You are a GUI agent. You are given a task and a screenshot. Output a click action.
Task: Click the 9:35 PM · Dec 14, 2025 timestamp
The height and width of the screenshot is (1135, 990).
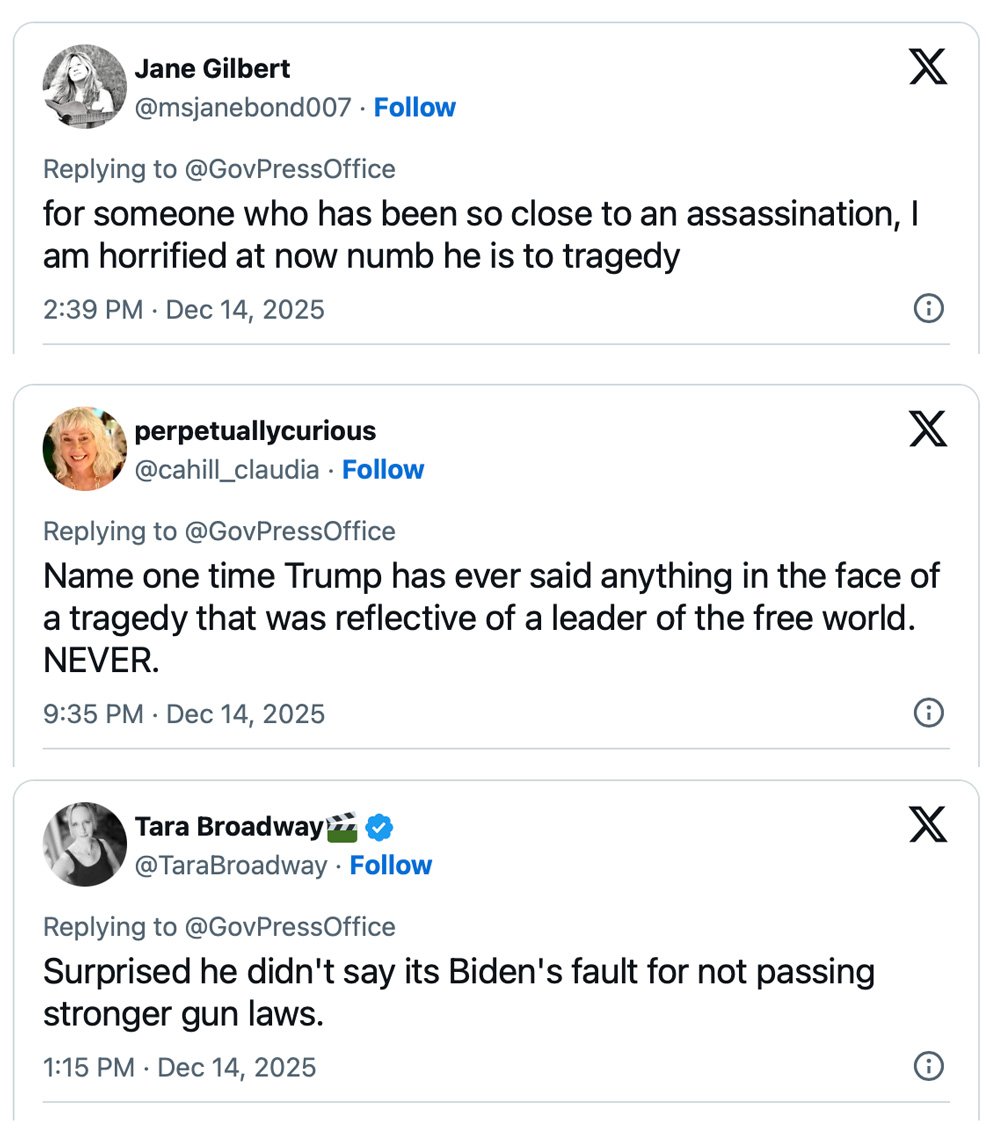(x=184, y=714)
